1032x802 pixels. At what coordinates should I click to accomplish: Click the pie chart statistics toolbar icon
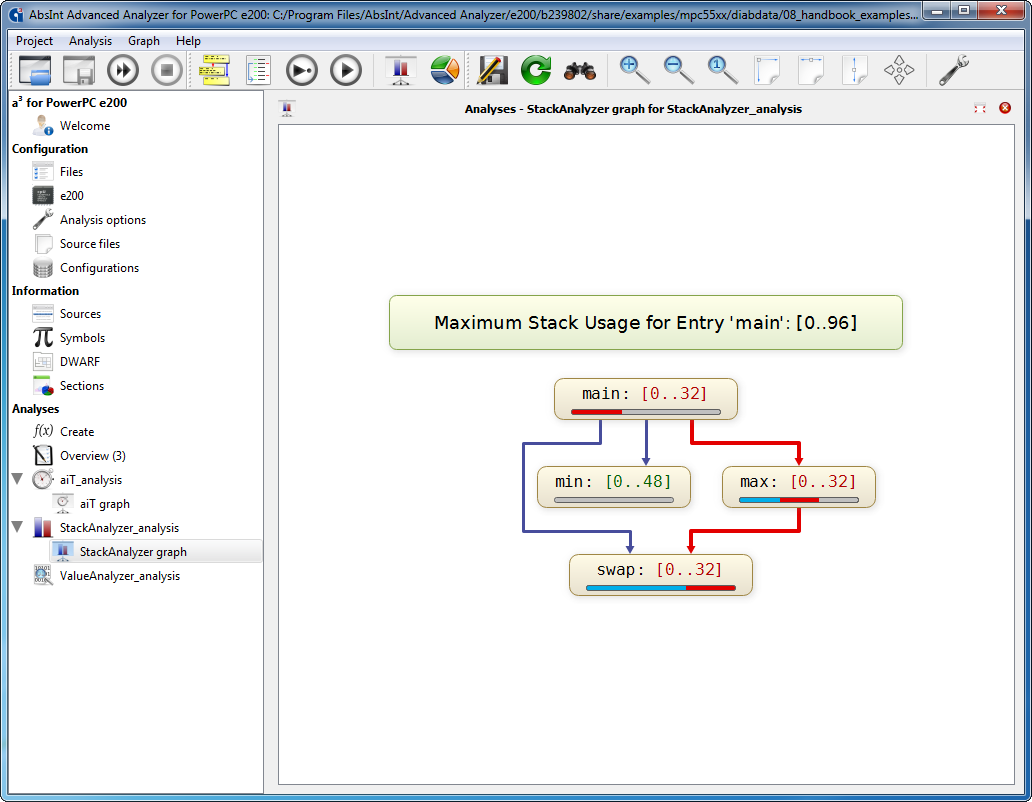pos(445,70)
